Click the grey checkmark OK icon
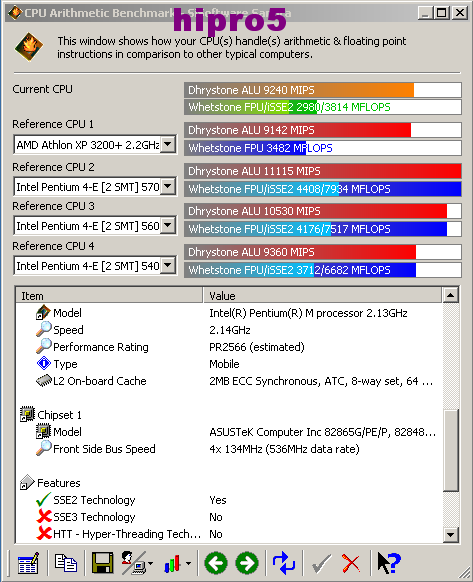473x582 pixels. [322, 563]
